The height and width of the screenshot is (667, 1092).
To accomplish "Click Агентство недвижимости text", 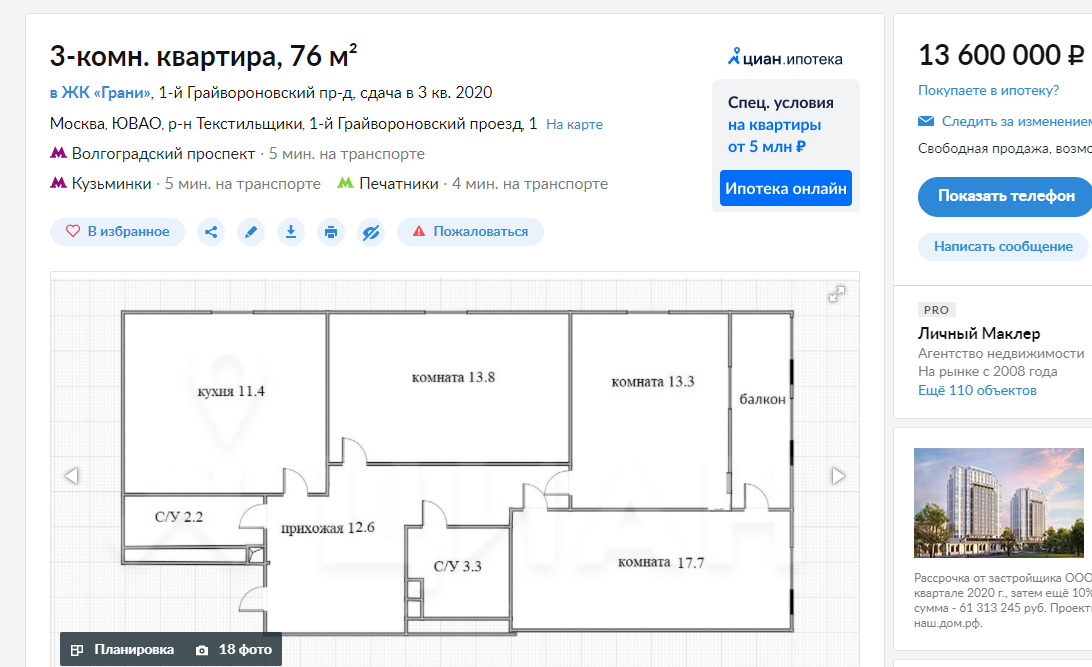I will click(1001, 354).
